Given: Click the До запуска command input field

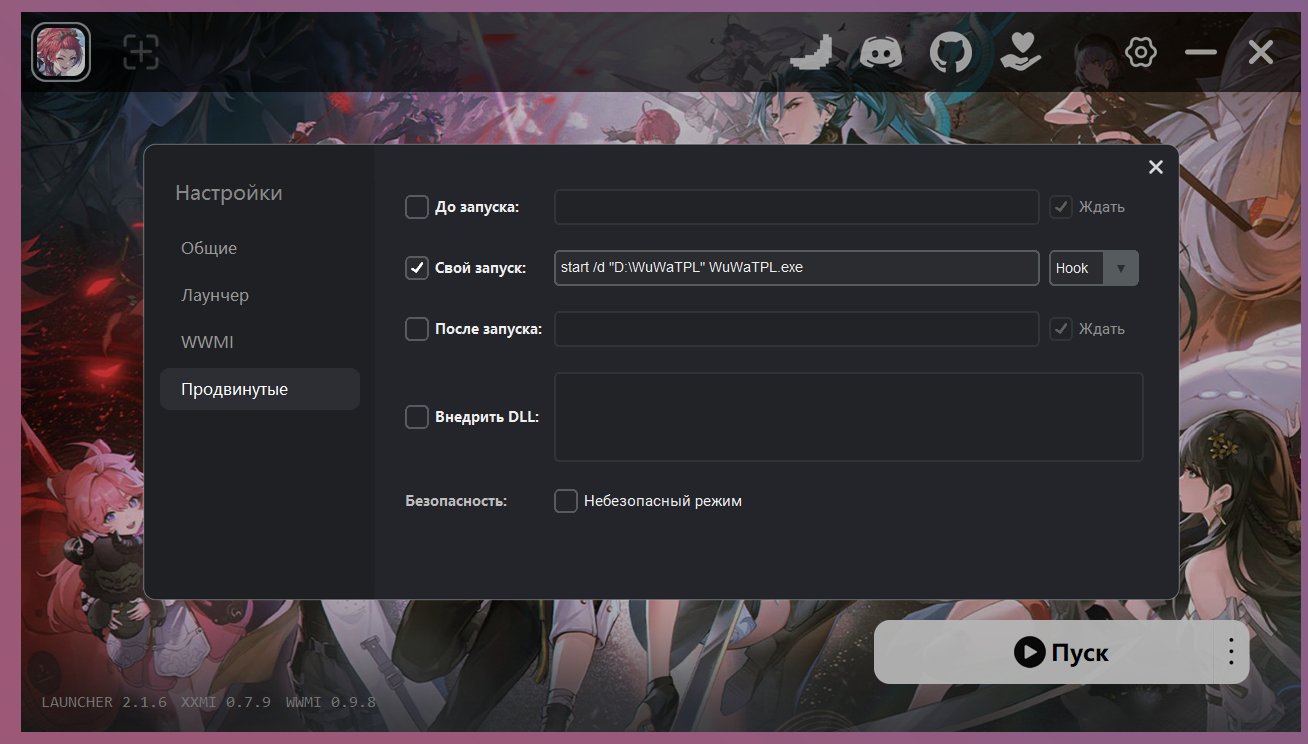Looking at the screenshot, I should [x=797, y=207].
